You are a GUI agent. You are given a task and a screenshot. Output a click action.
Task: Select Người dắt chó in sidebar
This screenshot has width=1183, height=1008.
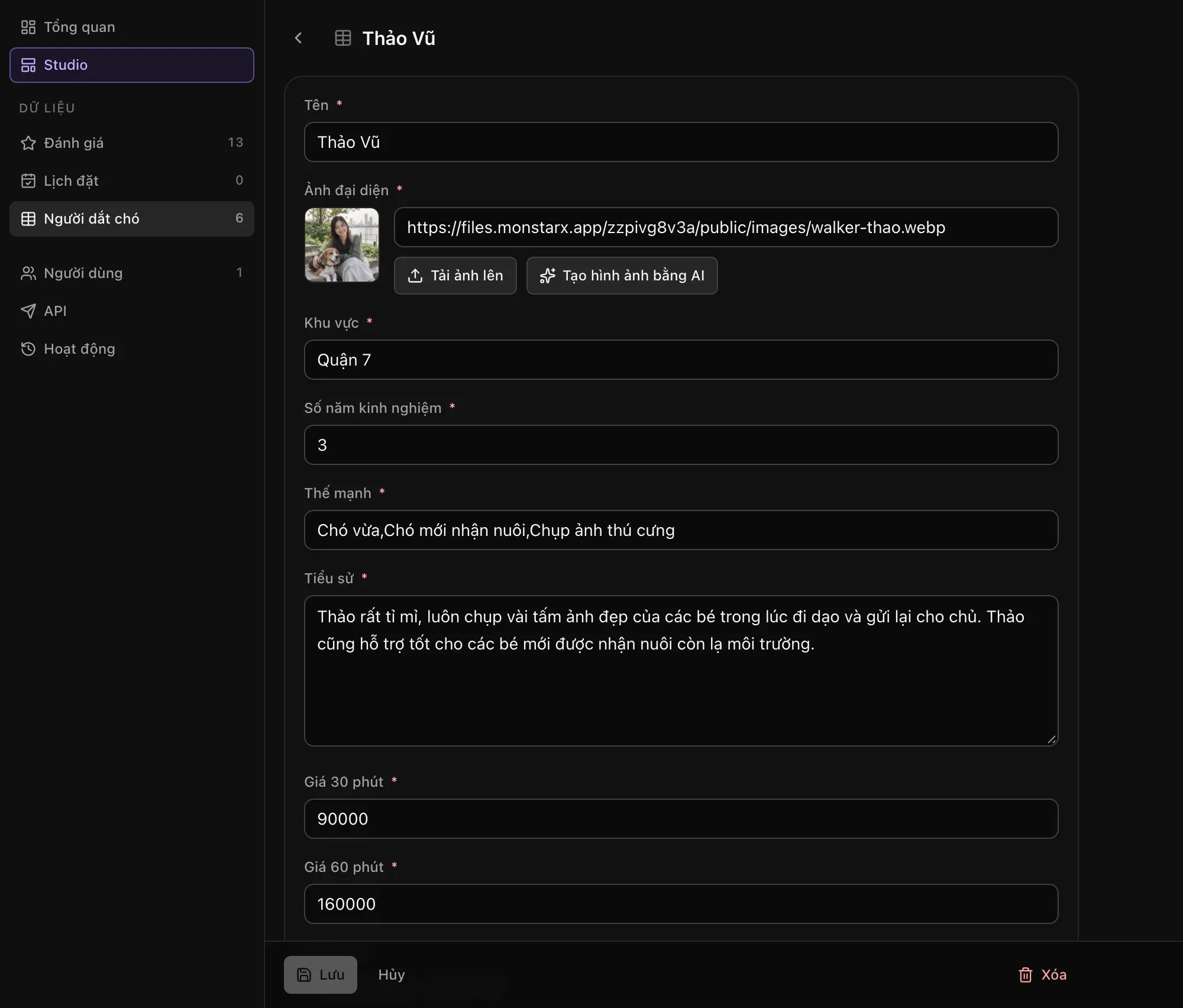pyautogui.click(x=131, y=219)
